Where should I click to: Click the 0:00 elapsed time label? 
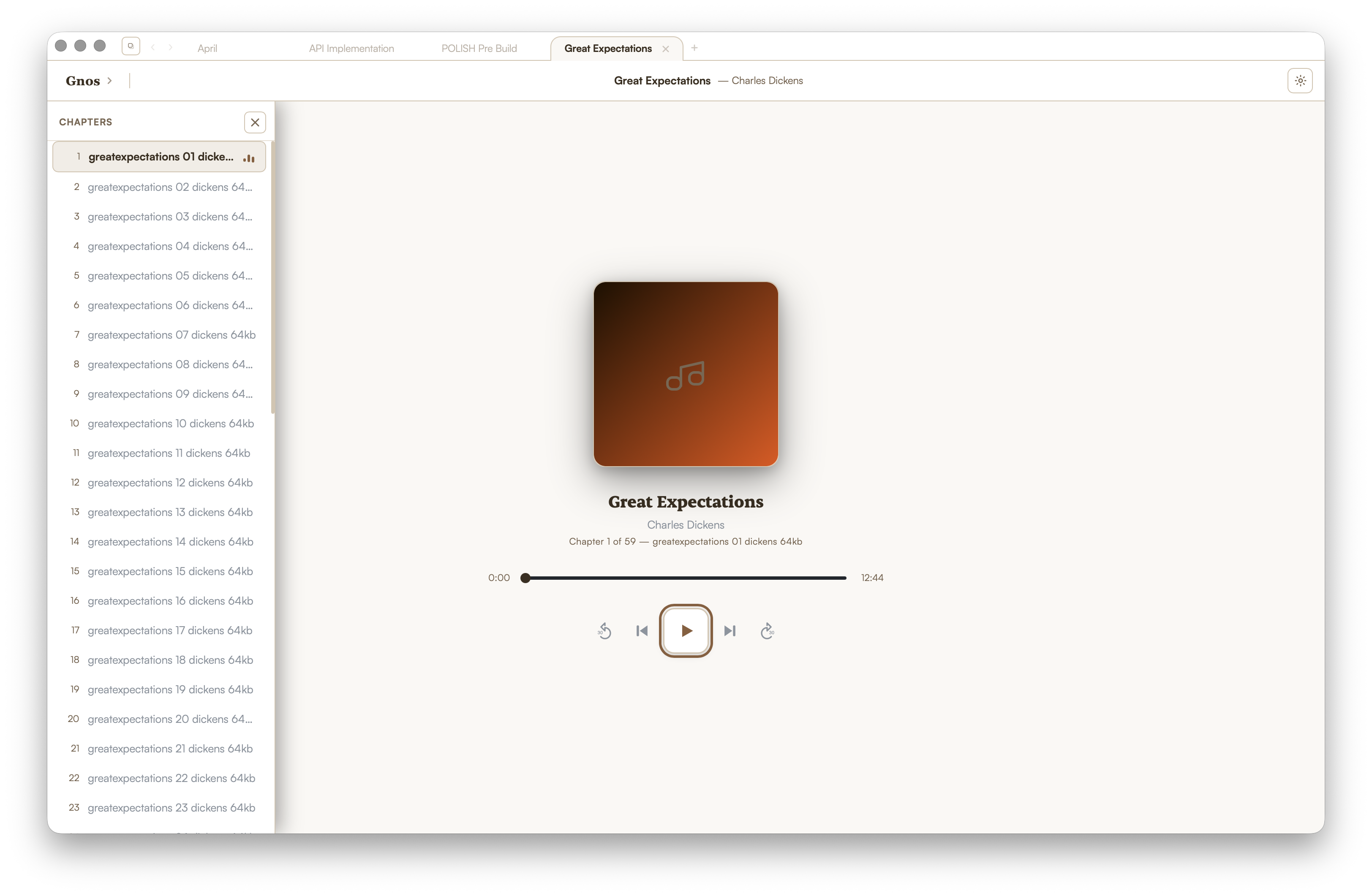click(499, 578)
